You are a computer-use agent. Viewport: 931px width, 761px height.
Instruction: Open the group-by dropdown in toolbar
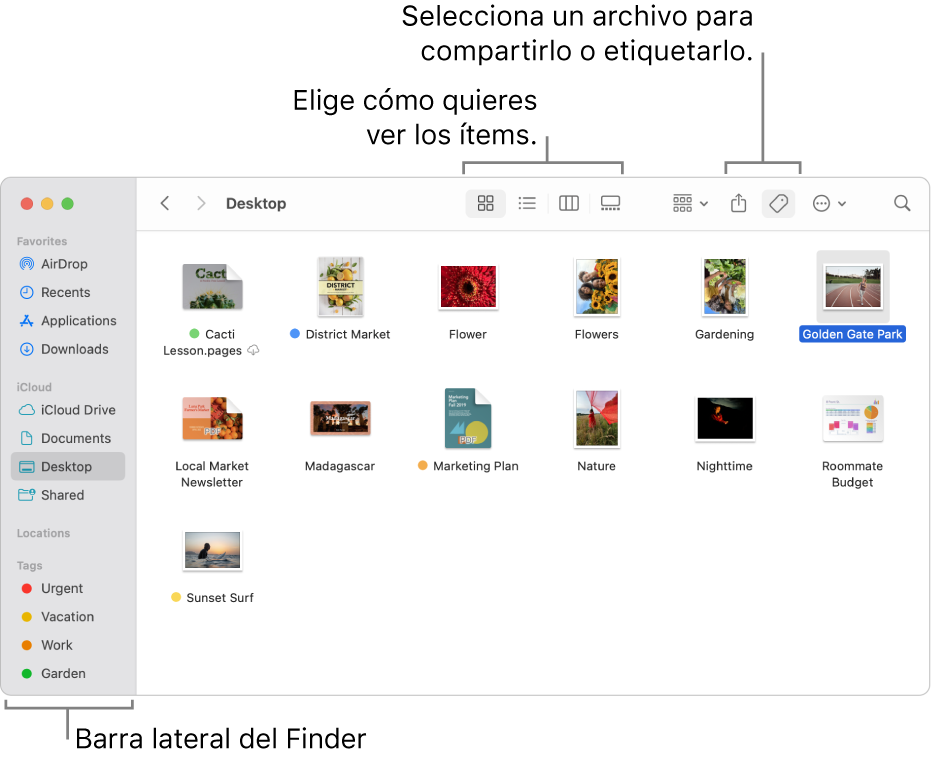click(690, 204)
